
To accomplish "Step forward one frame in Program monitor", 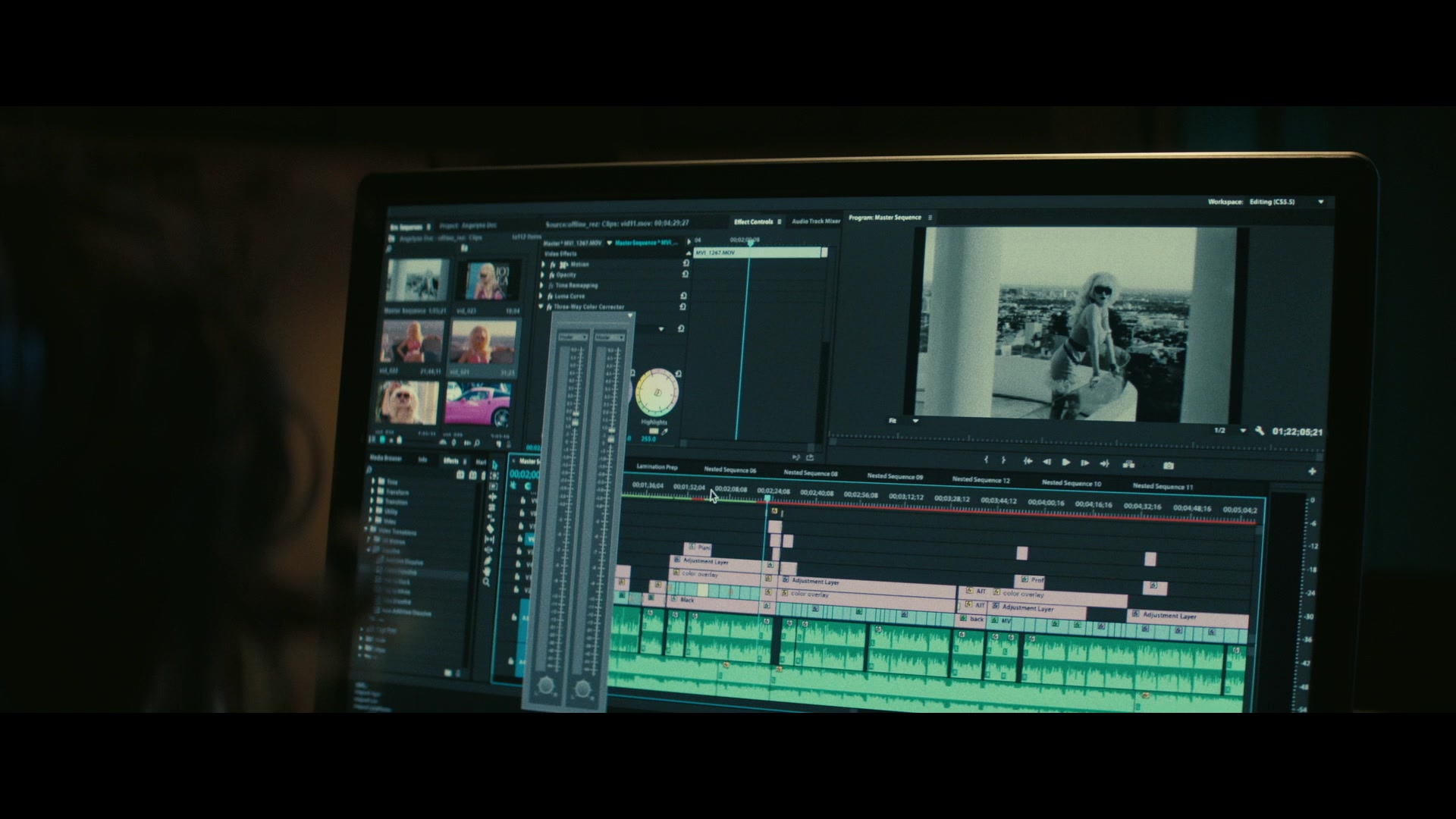I will [1085, 463].
